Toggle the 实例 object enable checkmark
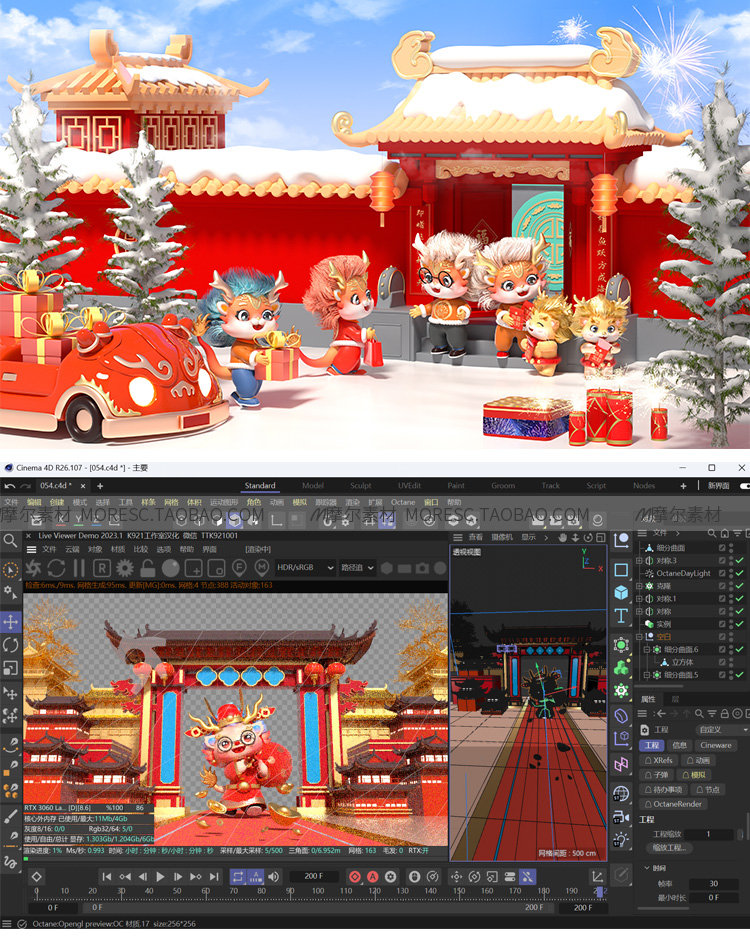Image resolution: width=750 pixels, height=937 pixels. coord(739,624)
